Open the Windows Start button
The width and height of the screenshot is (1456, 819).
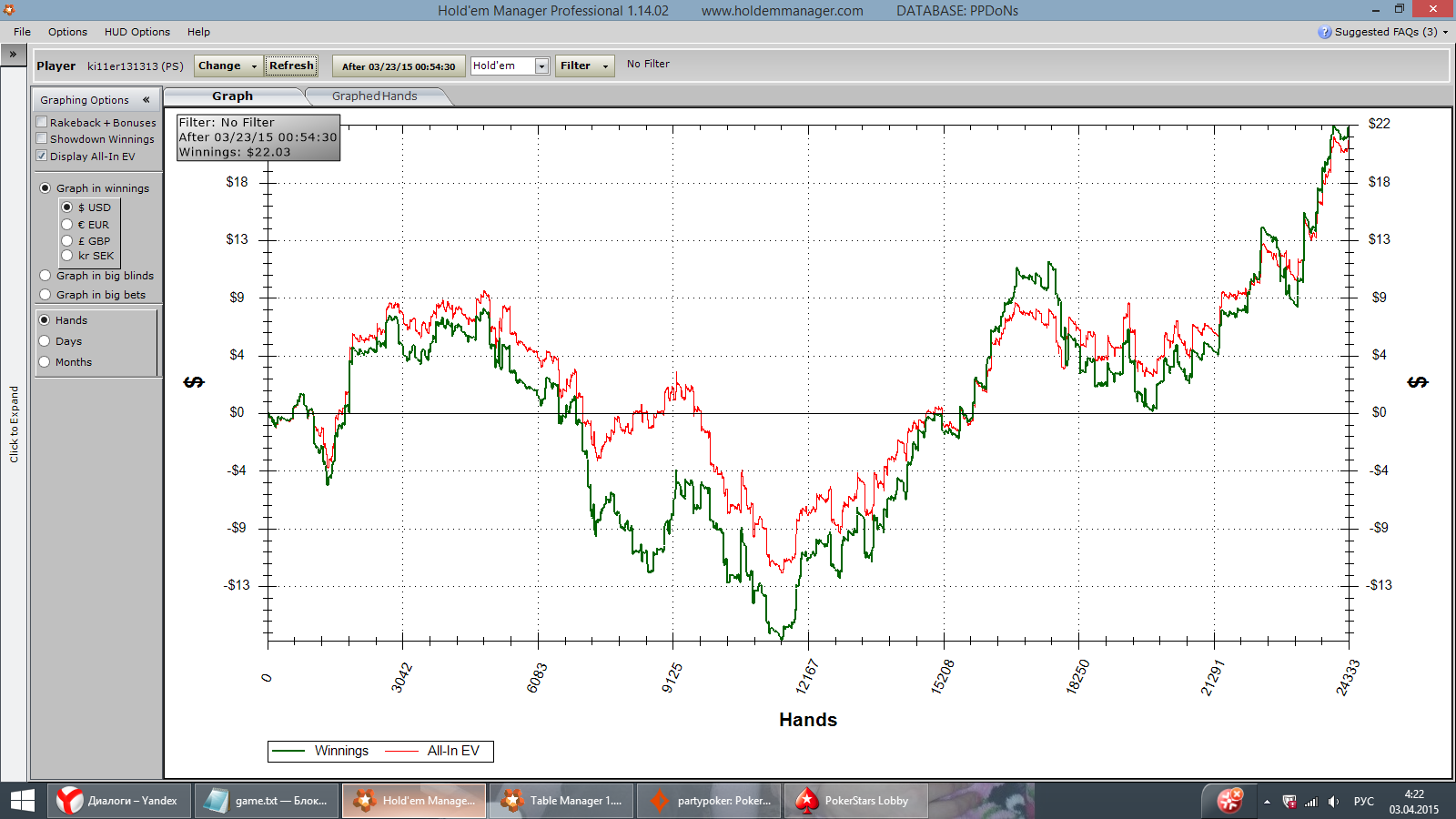(x=22, y=801)
